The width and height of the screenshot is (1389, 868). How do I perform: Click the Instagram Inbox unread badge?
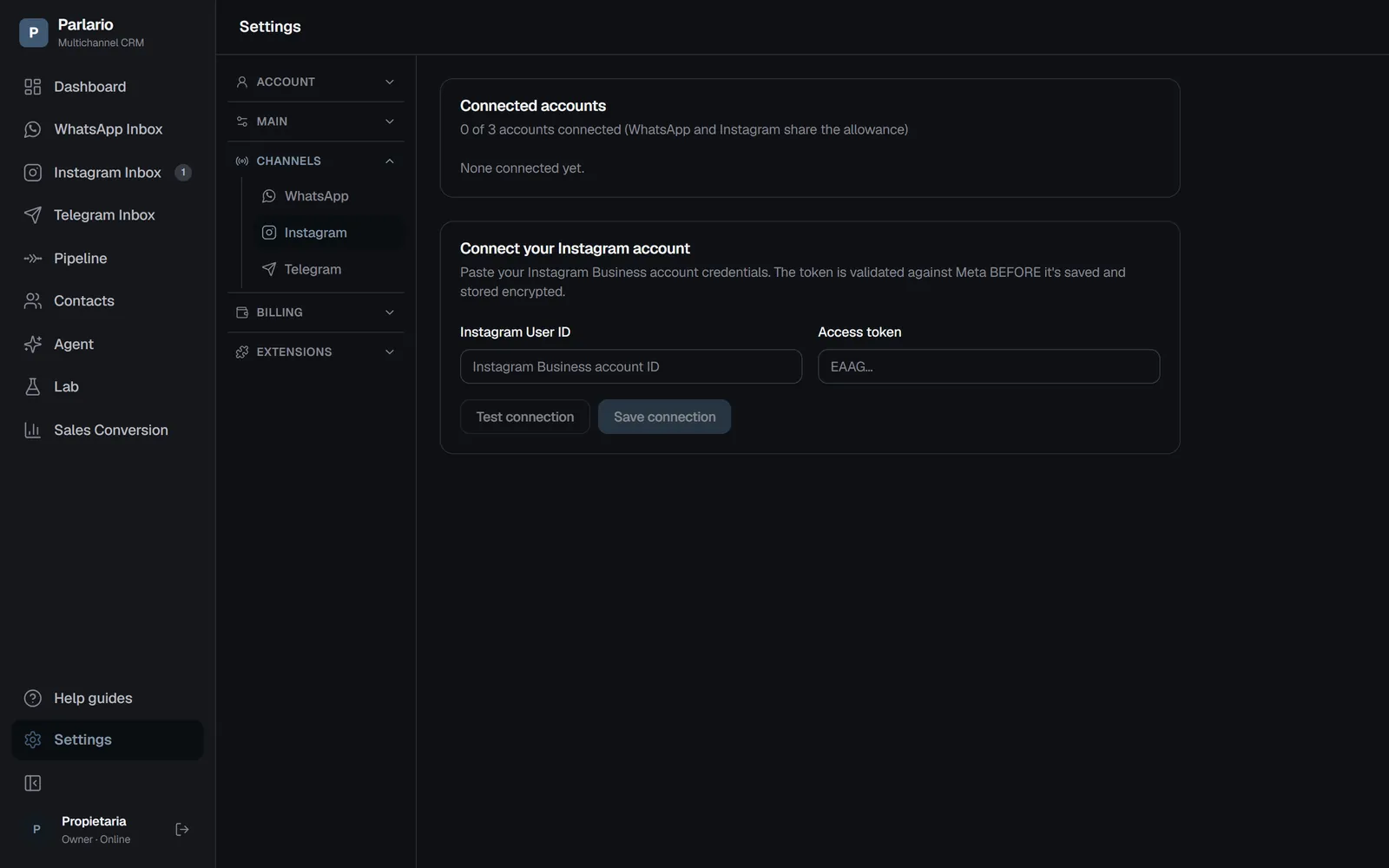click(x=183, y=173)
